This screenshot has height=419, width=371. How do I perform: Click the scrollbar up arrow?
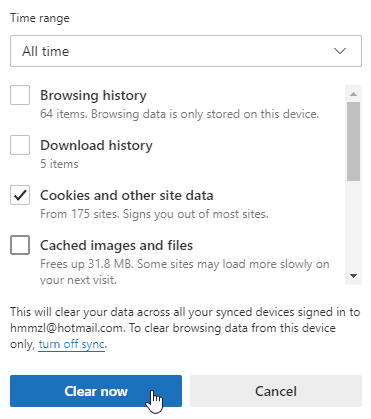tap(354, 94)
